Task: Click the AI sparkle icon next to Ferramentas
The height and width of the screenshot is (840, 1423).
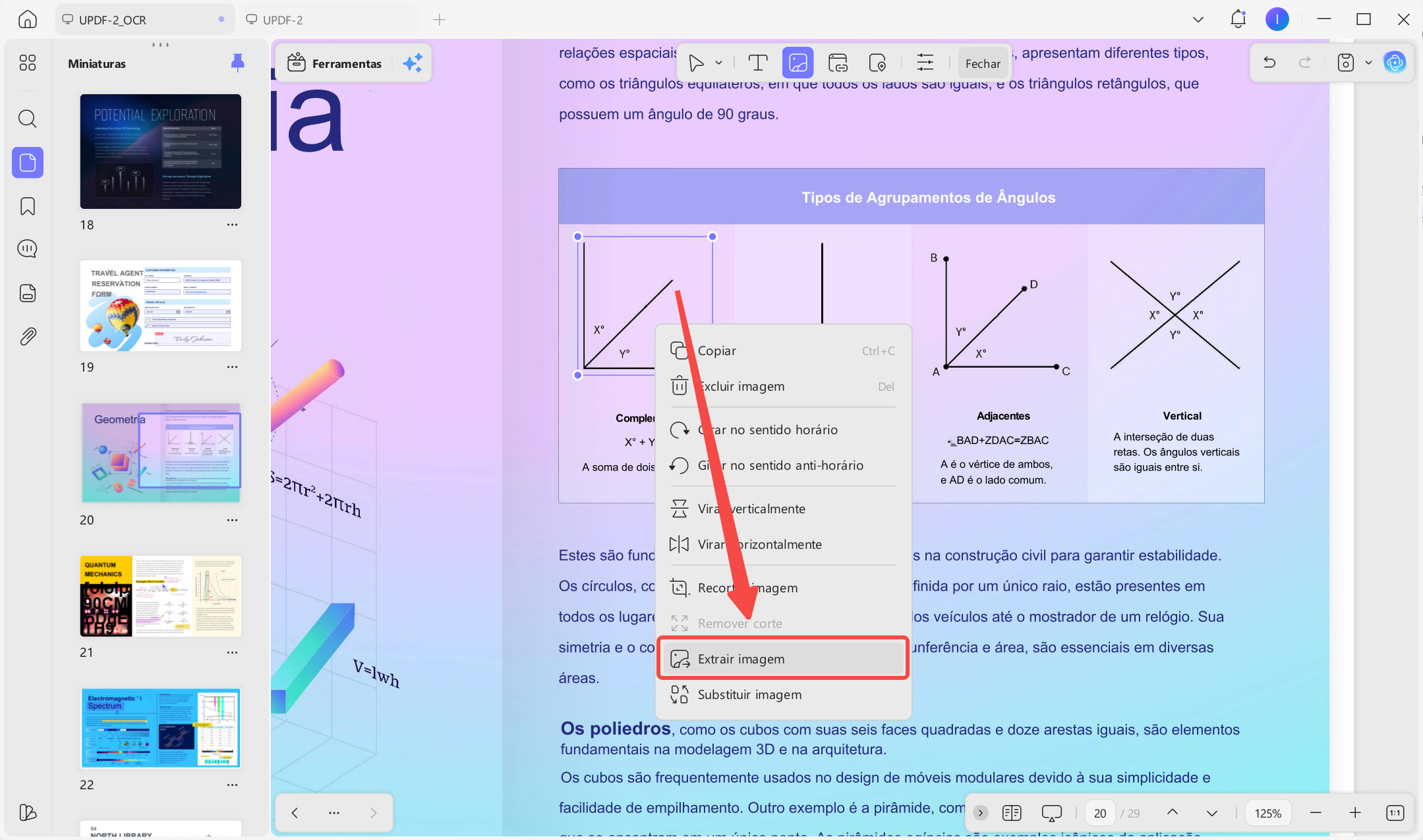Action: coord(413,63)
